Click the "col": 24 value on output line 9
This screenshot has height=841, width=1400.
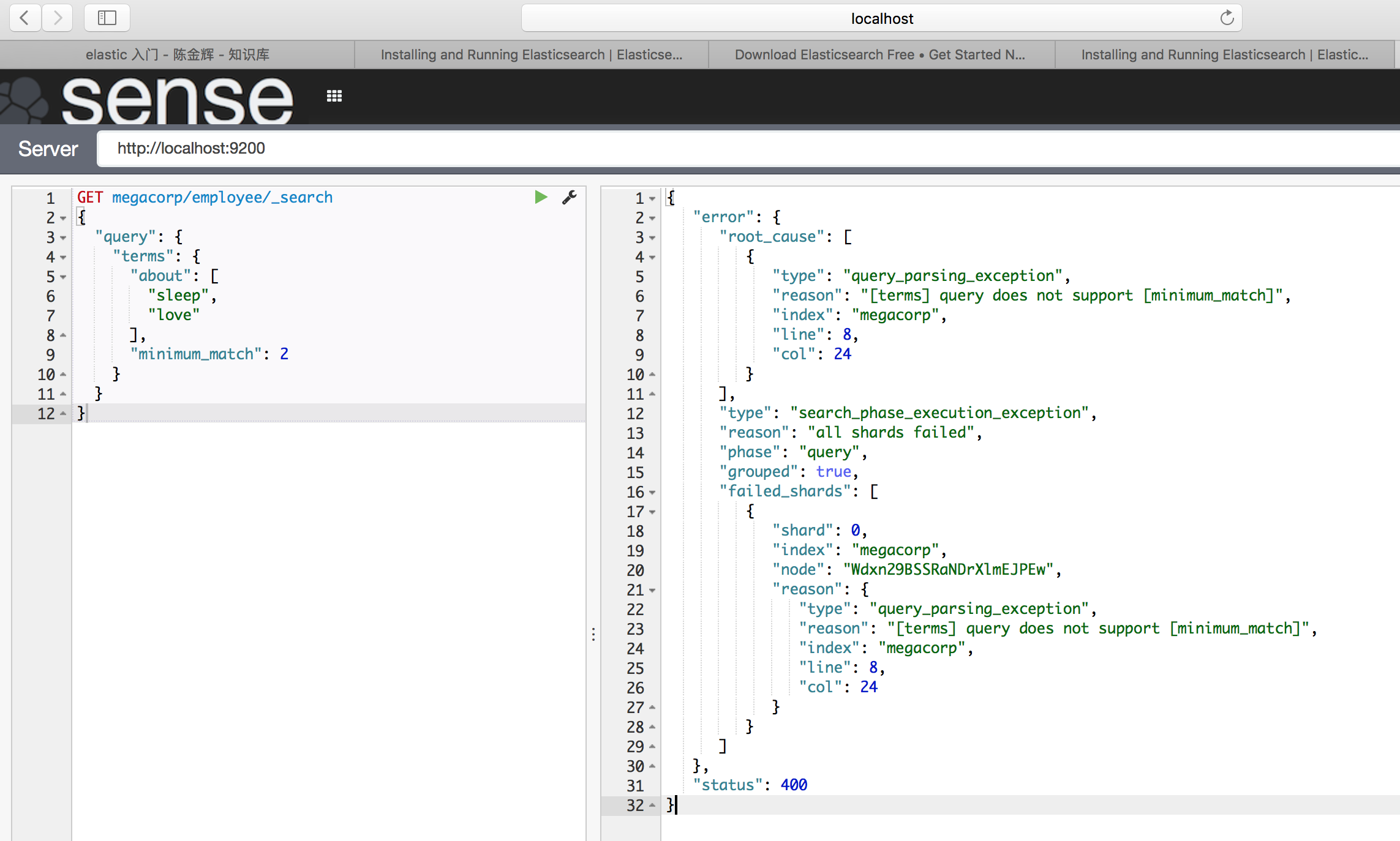(842, 354)
